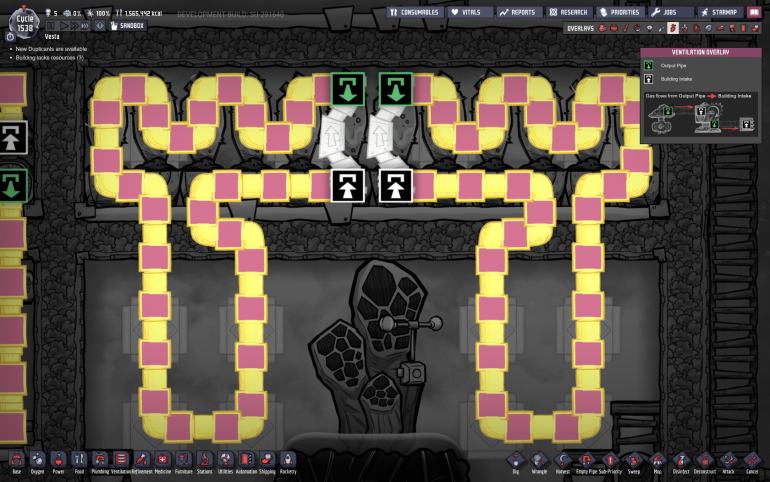The height and width of the screenshot is (482, 770).
Task: Toggle the Room overlay
Action: coord(720,28)
